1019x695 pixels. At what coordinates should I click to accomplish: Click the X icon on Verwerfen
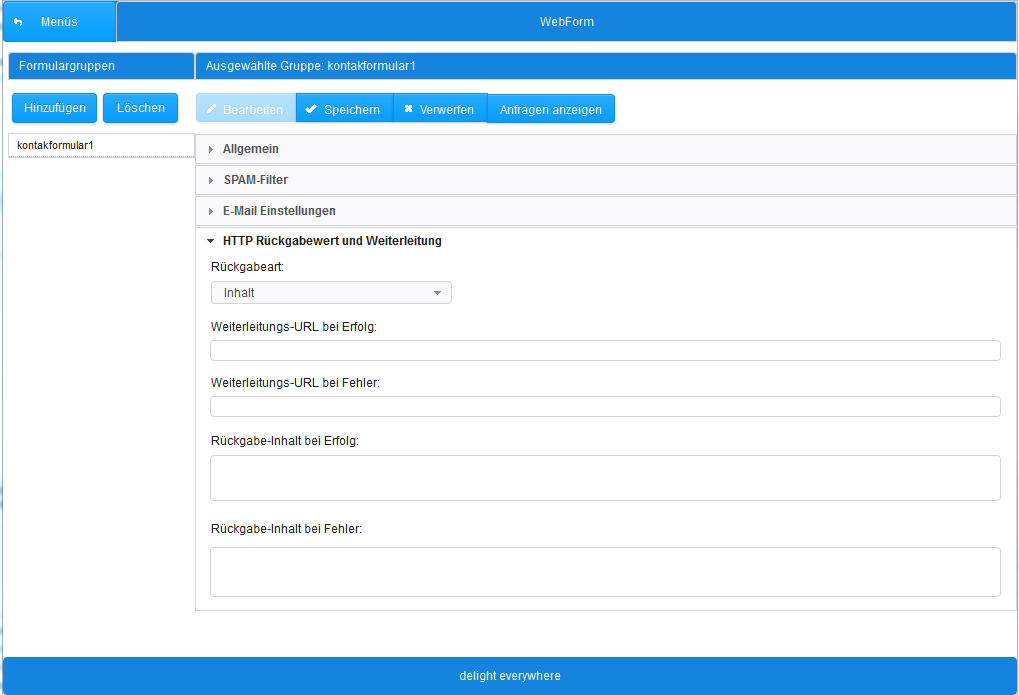click(x=408, y=109)
